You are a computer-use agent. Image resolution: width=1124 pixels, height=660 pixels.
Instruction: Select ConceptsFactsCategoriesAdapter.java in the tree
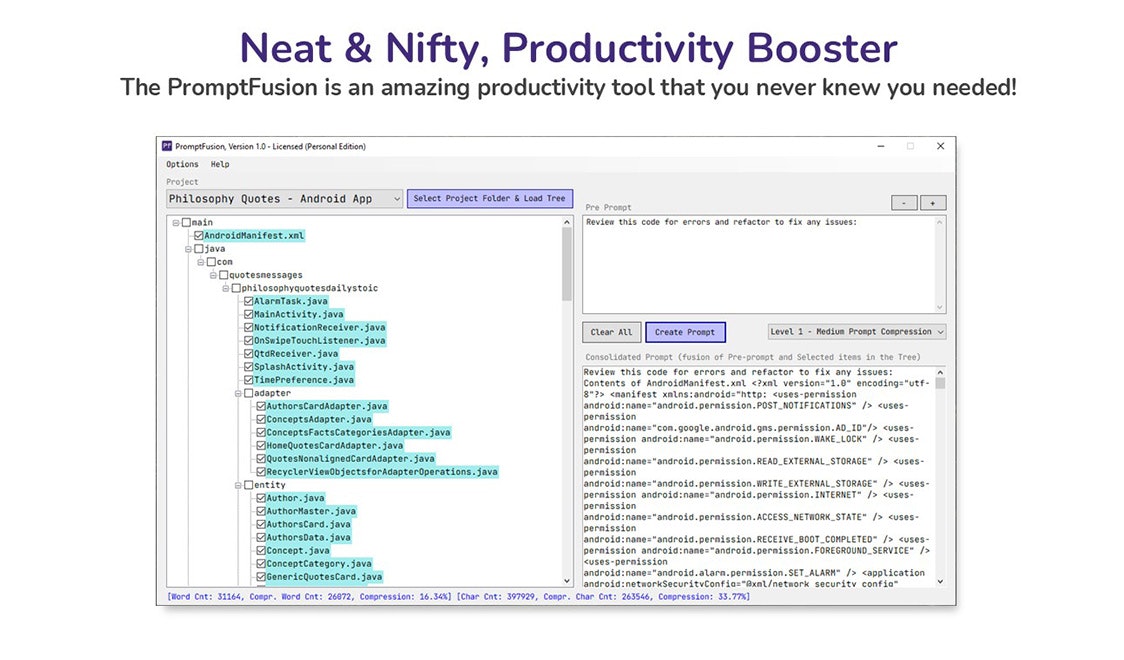point(358,433)
